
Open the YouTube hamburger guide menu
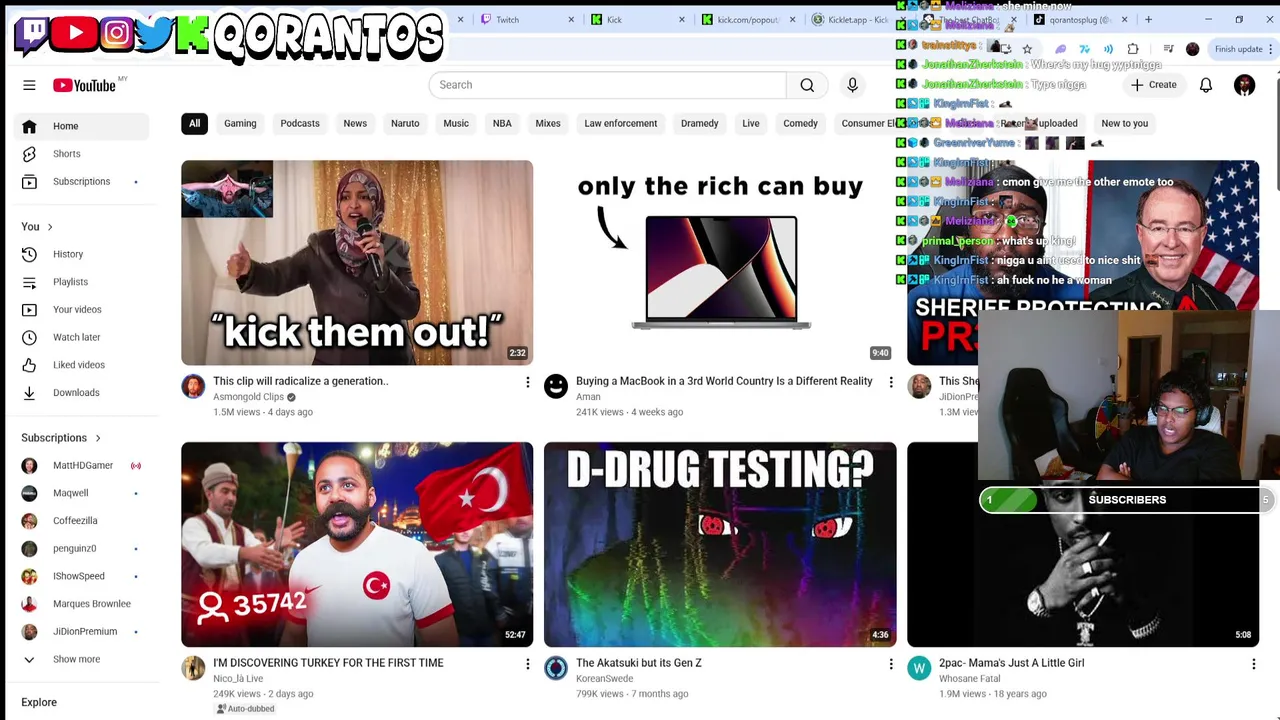29,85
